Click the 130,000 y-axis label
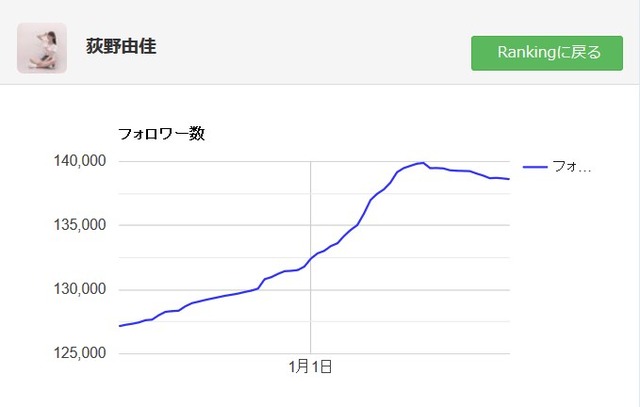 click(80, 289)
